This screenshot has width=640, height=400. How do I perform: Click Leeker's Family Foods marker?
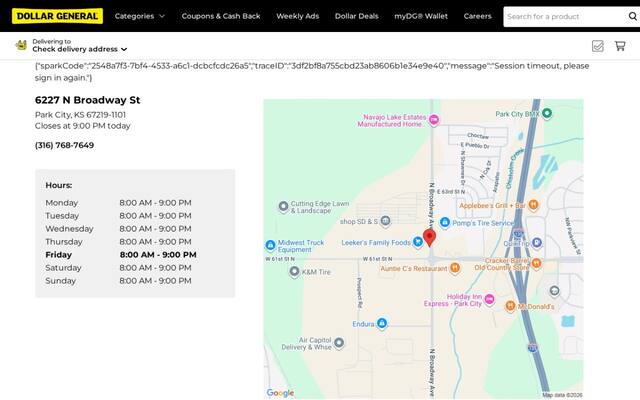418,242
